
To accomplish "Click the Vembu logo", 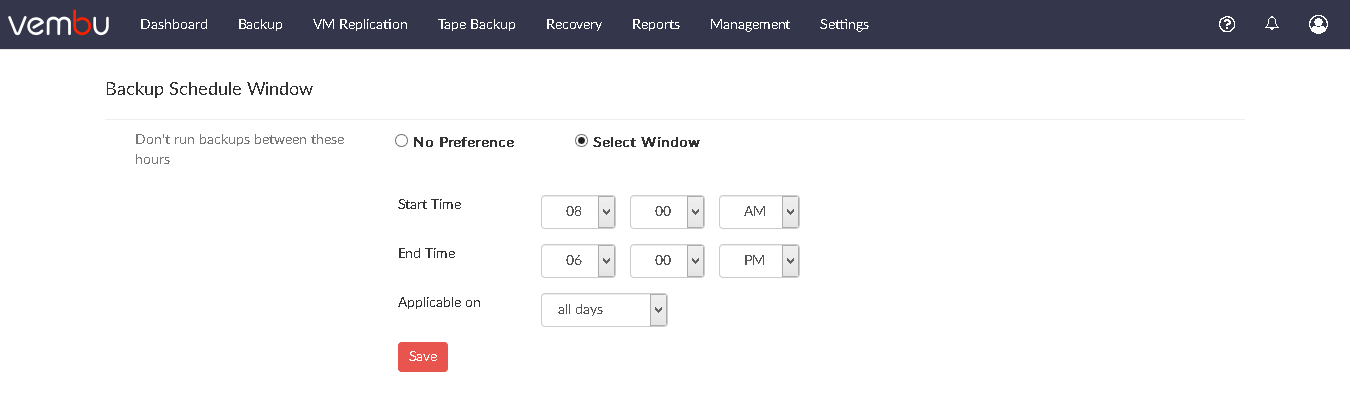I will tap(59, 24).
